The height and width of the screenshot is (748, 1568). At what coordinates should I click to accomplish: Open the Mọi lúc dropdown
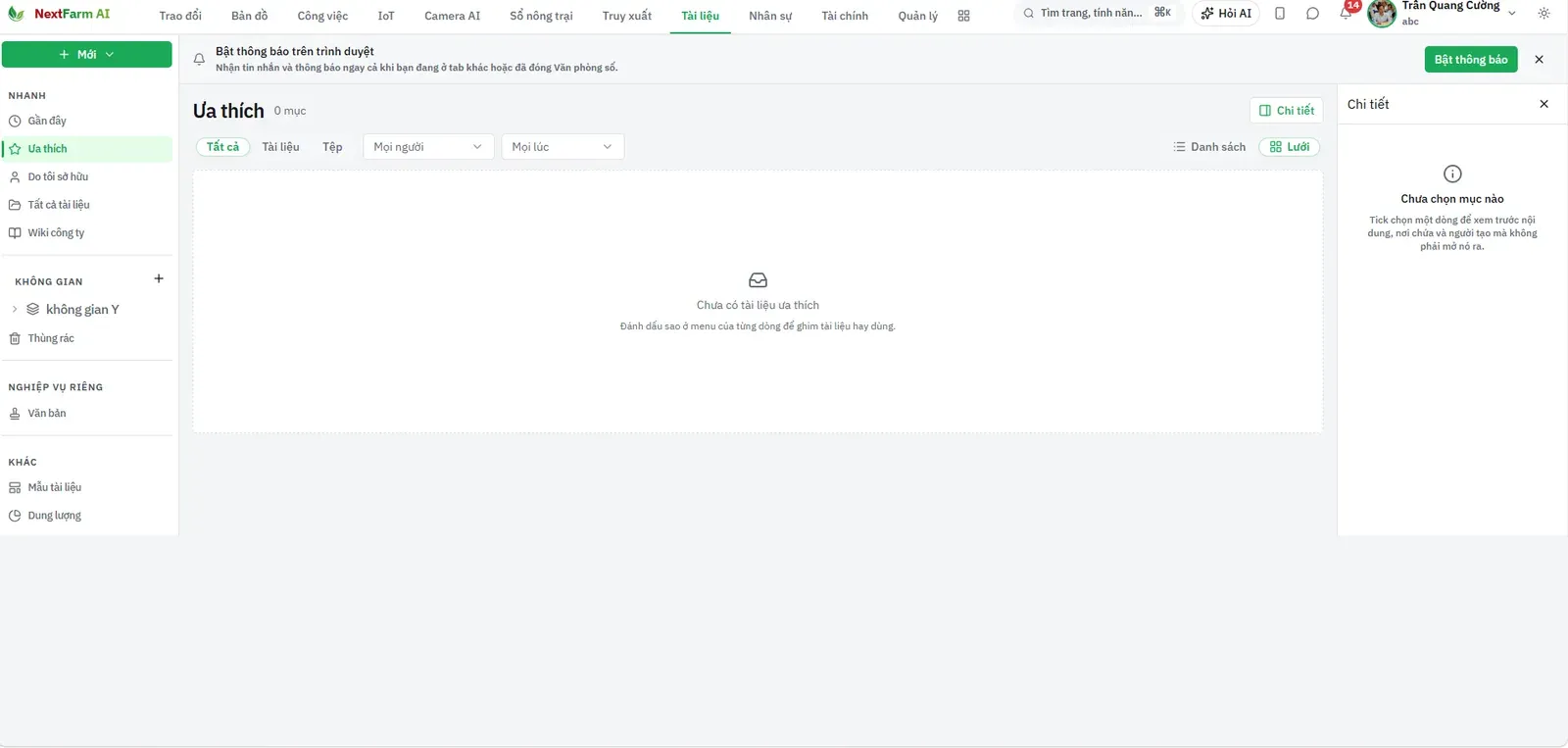pyautogui.click(x=563, y=147)
